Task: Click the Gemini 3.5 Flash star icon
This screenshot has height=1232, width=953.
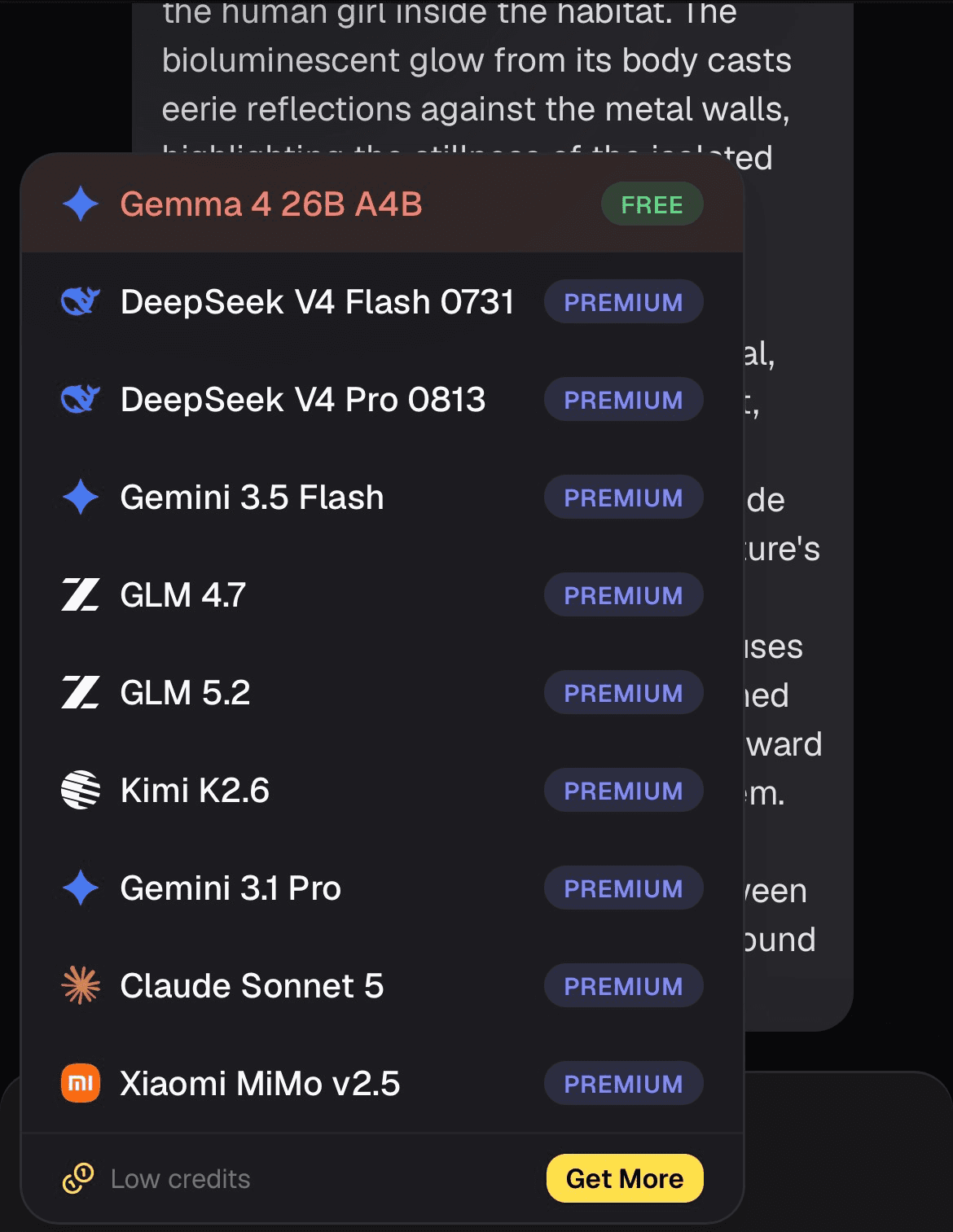Action: tap(81, 497)
